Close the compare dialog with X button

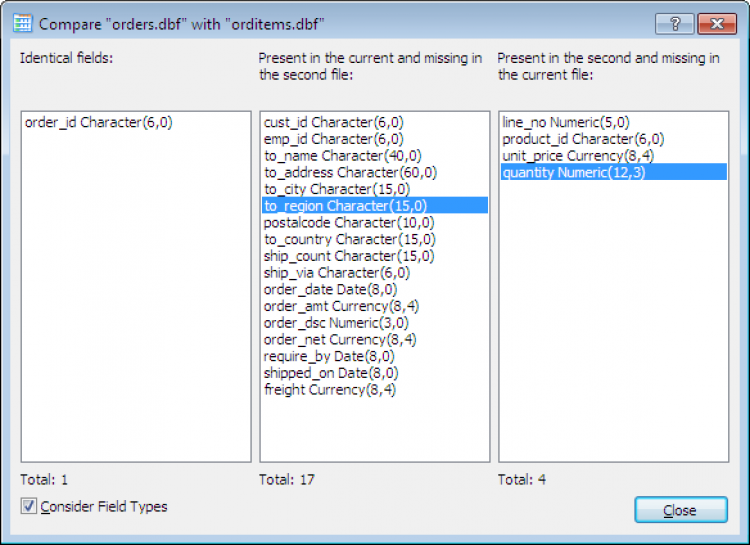pyautogui.click(x=717, y=24)
